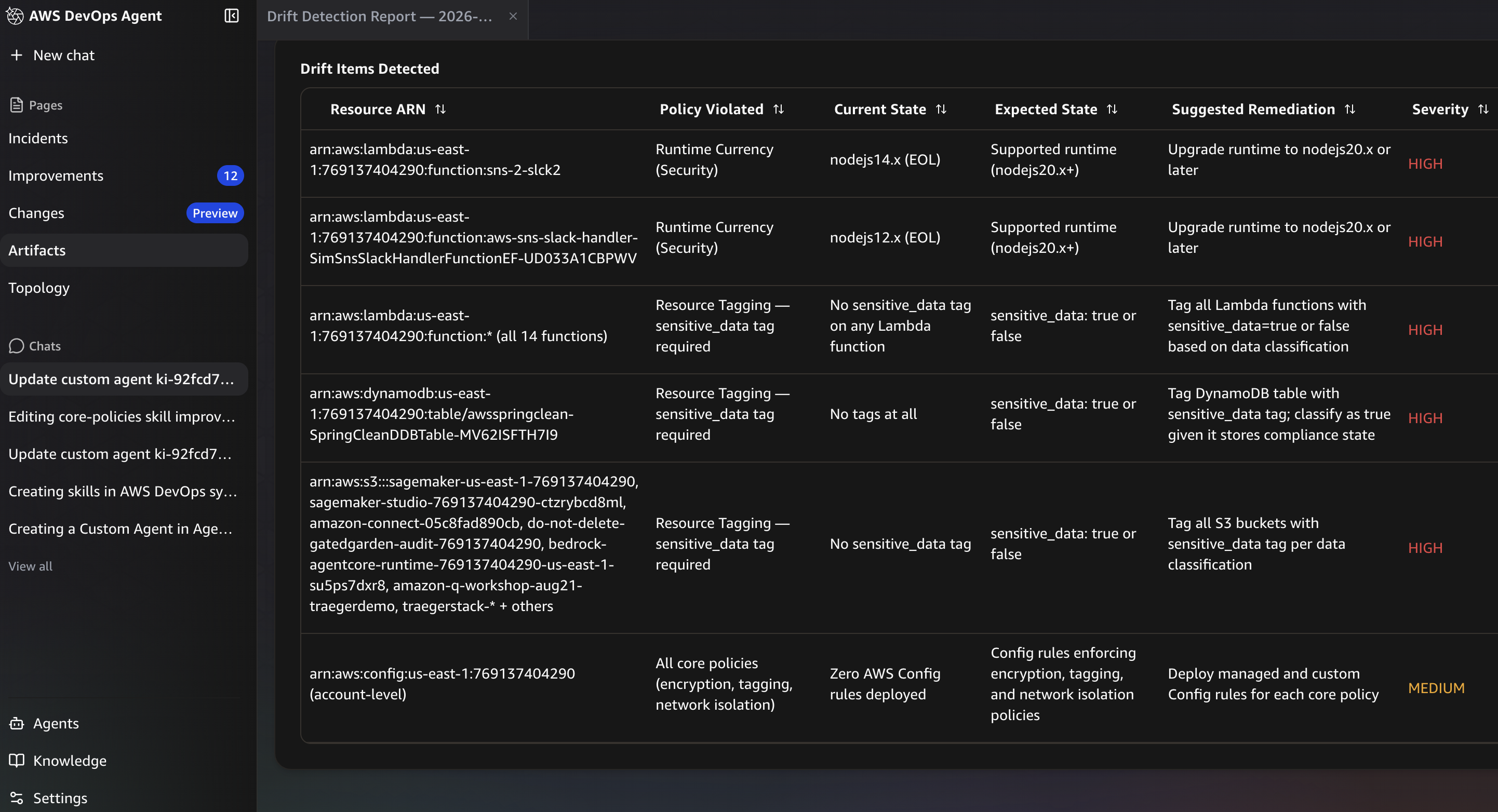Sort by Current State column arrows

pos(942,109)
